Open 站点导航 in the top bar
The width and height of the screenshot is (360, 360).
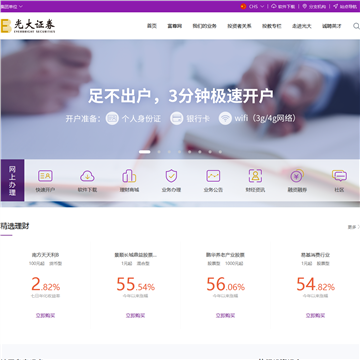(x=345, y=6)
